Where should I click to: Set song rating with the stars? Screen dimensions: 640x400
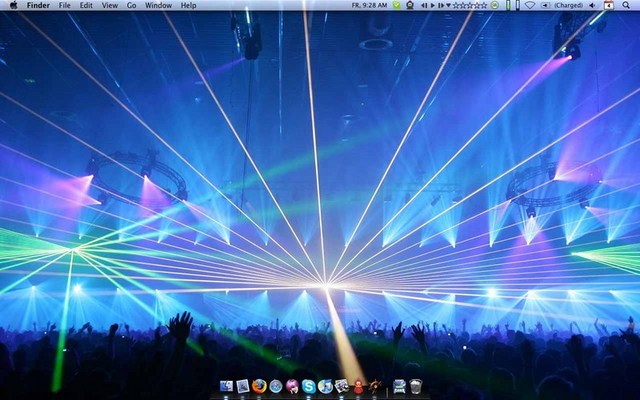coord(470,5)
